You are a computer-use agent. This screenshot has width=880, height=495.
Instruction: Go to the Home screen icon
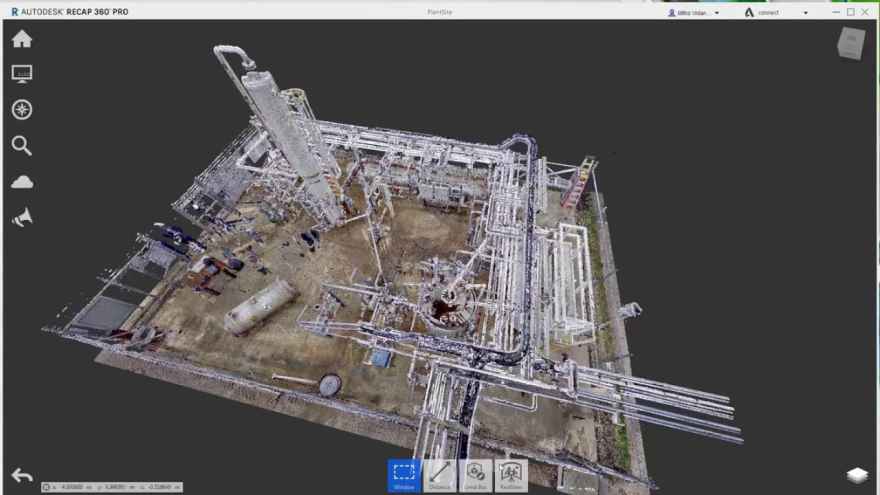(x=22, y=39)
